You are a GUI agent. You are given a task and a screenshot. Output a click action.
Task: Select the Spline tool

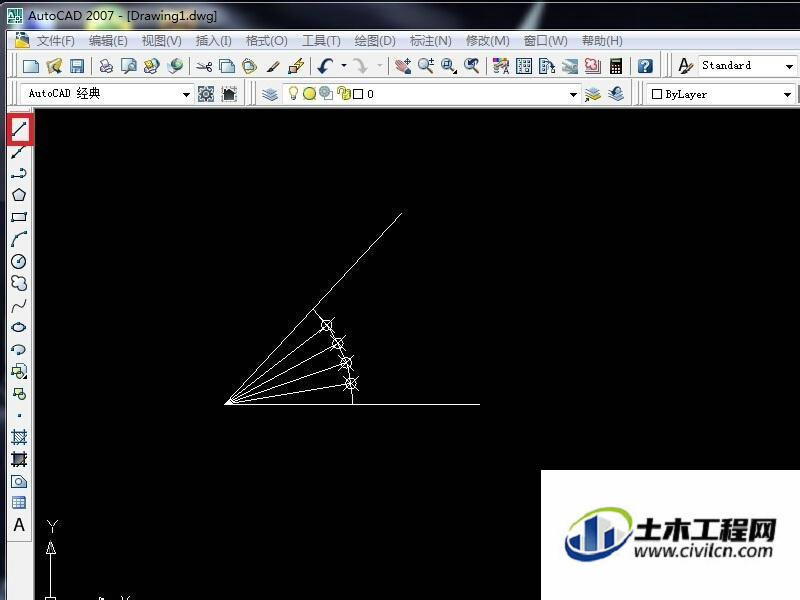click(x=19, y=306)
